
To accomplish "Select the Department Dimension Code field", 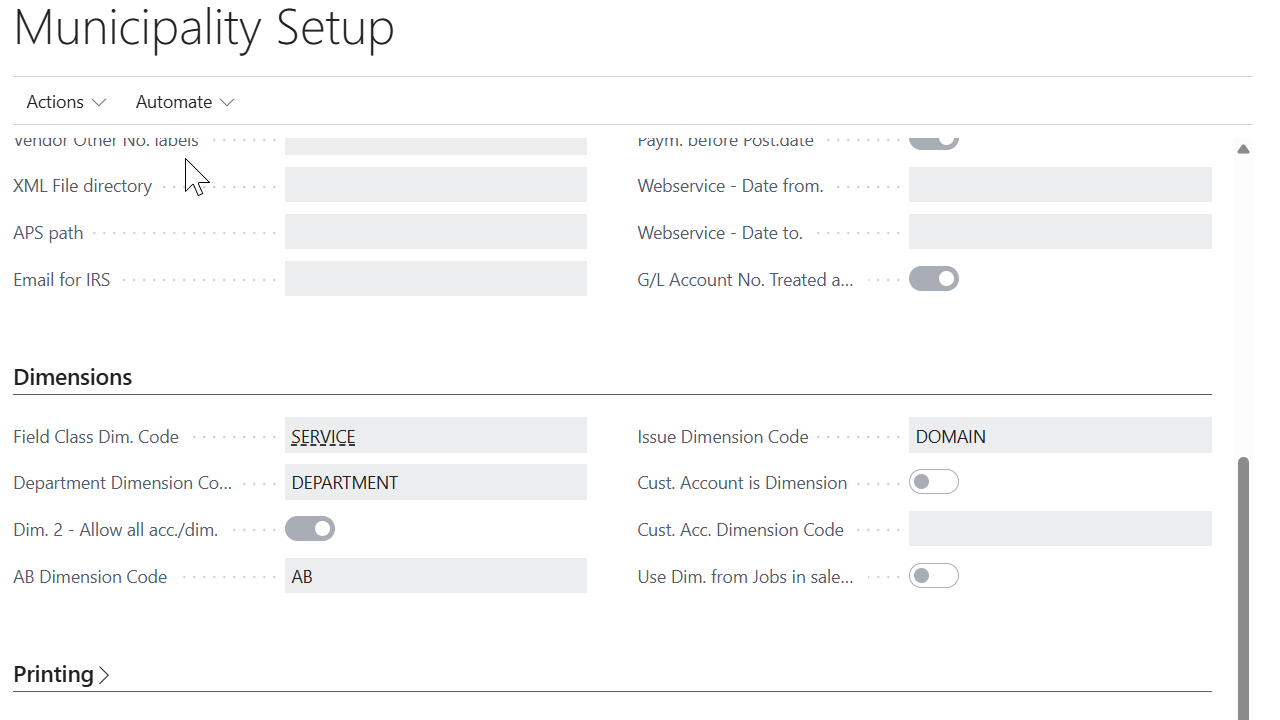I will click(435, 483).
